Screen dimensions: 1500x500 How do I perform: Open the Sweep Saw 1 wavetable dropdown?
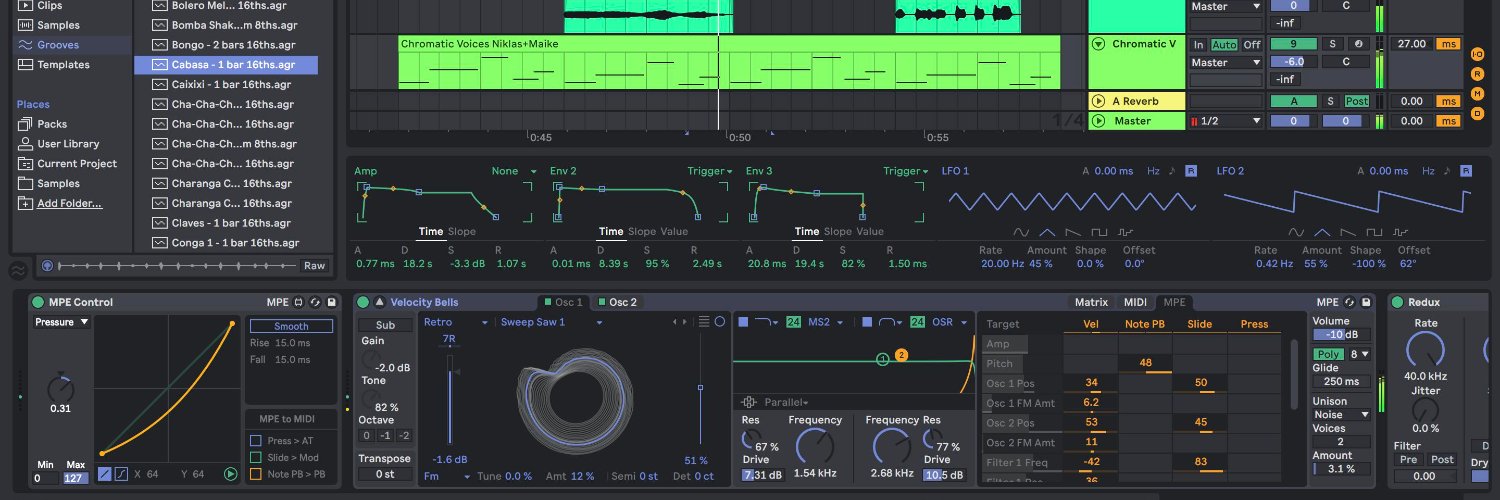[x=552, y=322]
